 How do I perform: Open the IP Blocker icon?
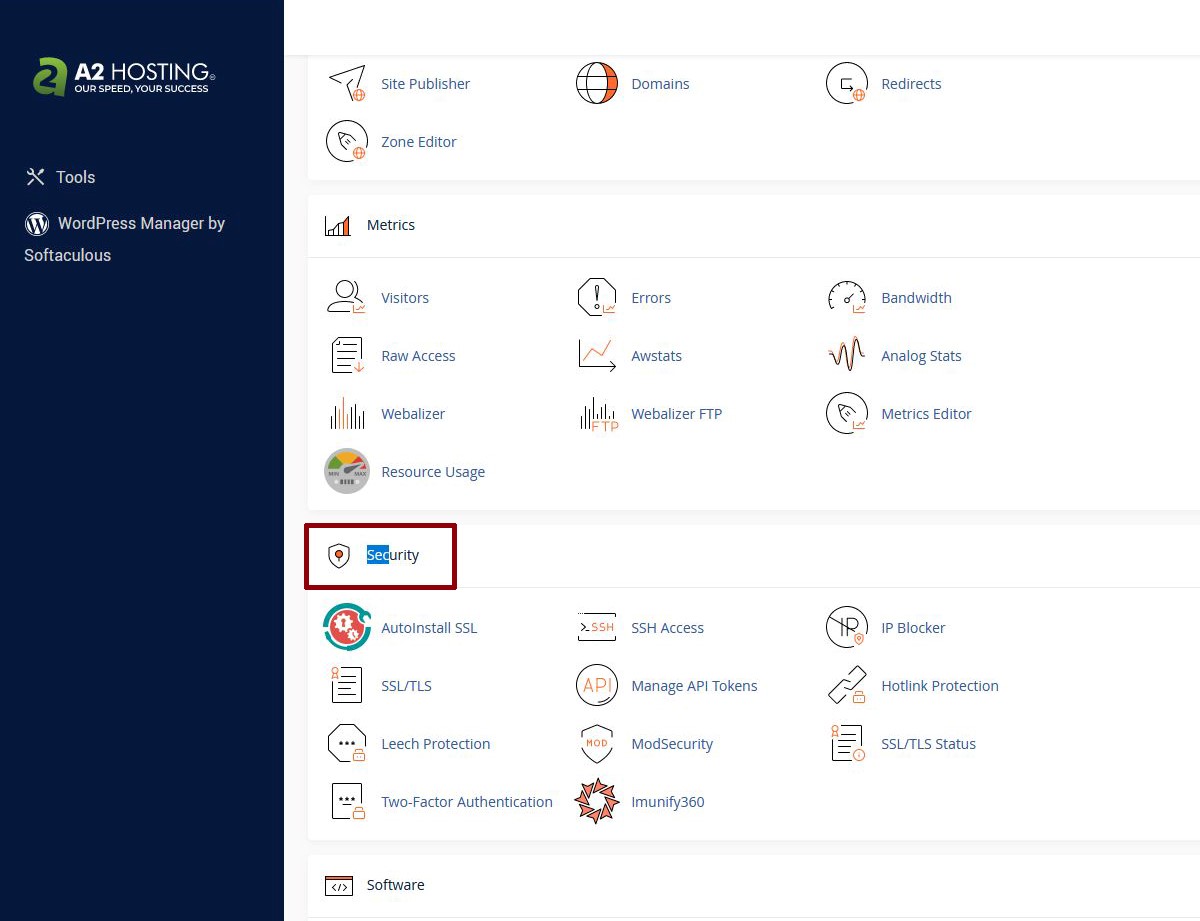coord(847,628)
